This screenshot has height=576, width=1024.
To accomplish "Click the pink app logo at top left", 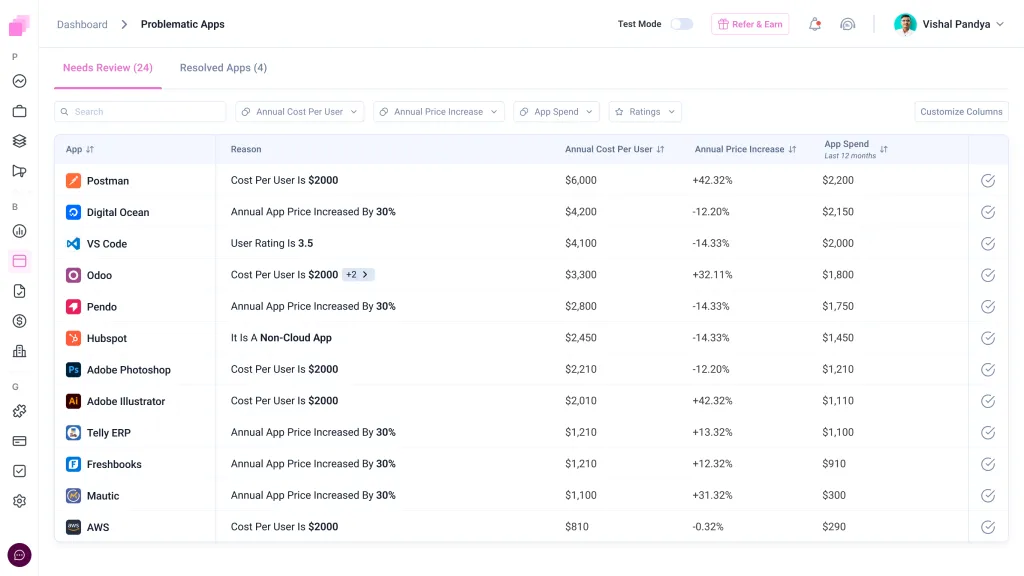I will (x=19, y=25).
